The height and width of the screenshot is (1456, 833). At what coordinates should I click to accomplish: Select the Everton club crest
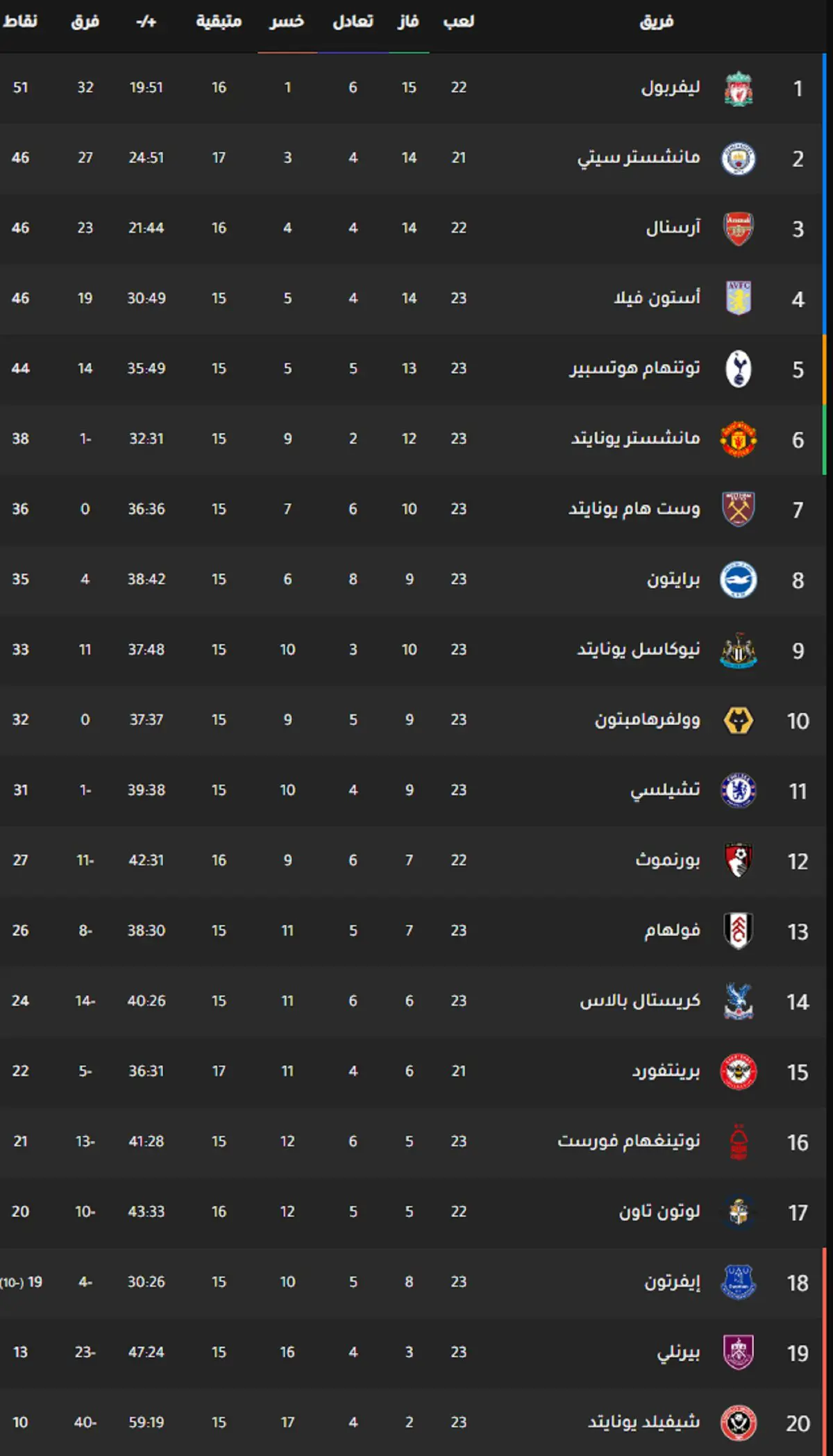738,1282
